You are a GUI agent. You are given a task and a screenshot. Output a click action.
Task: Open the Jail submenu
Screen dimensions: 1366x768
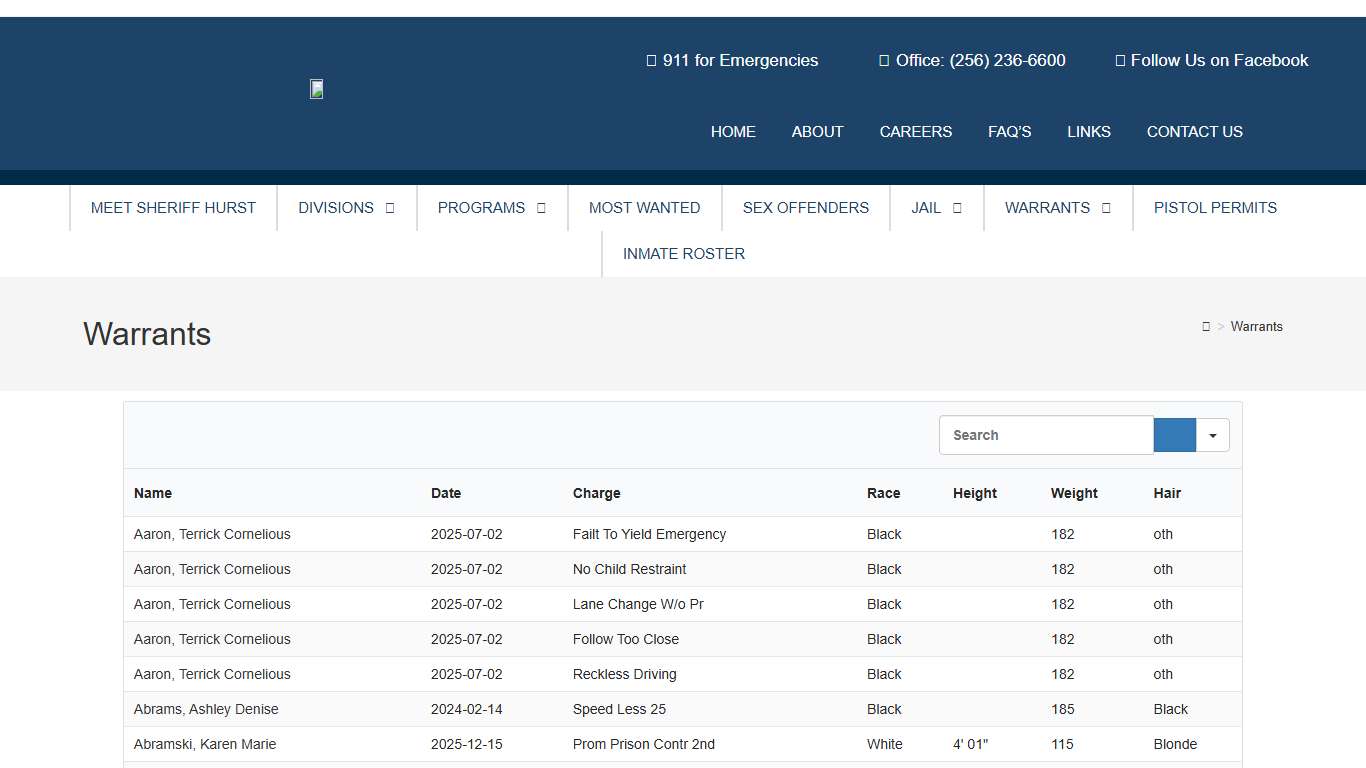936,208
